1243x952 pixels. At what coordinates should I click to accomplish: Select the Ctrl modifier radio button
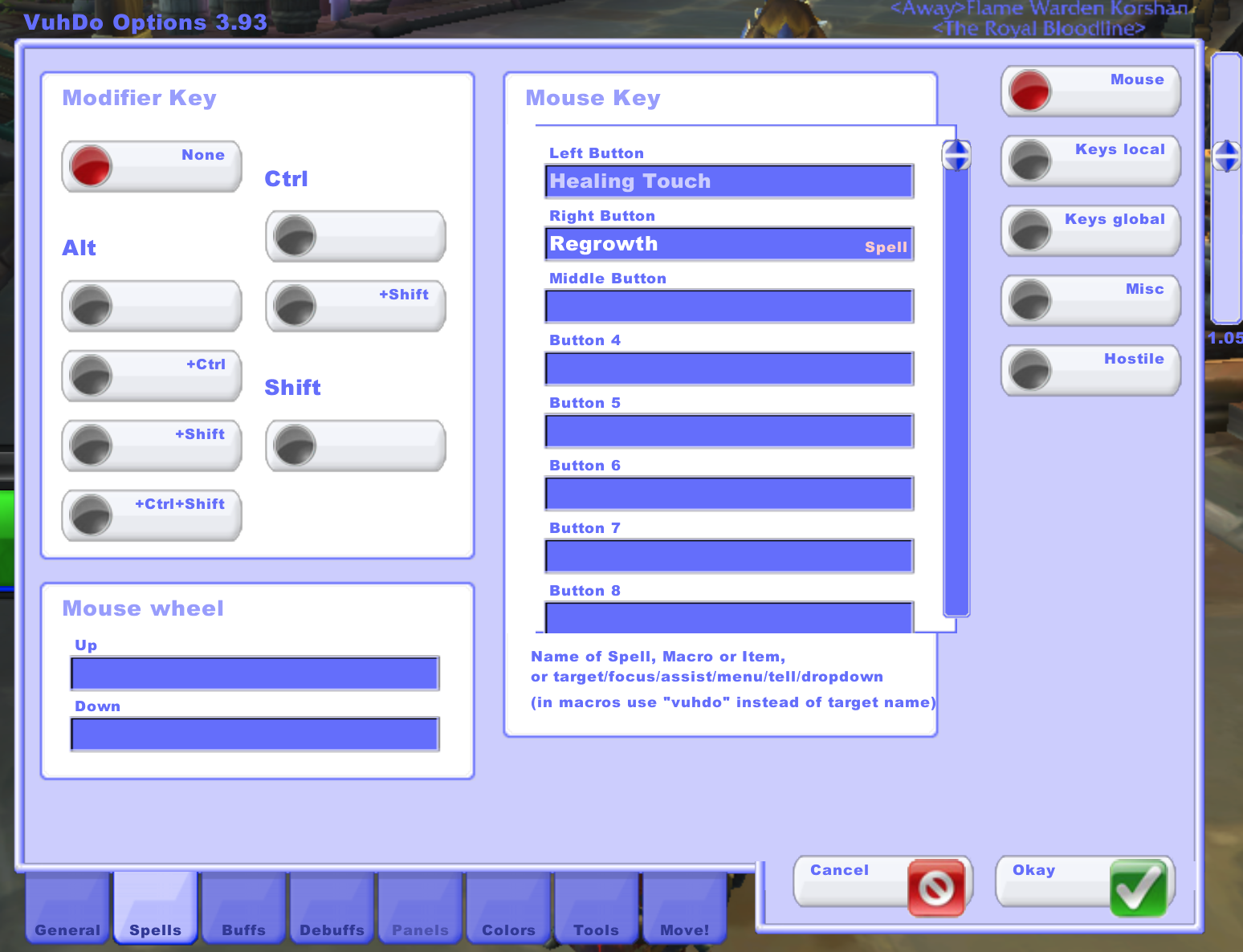tap(295, 236)
